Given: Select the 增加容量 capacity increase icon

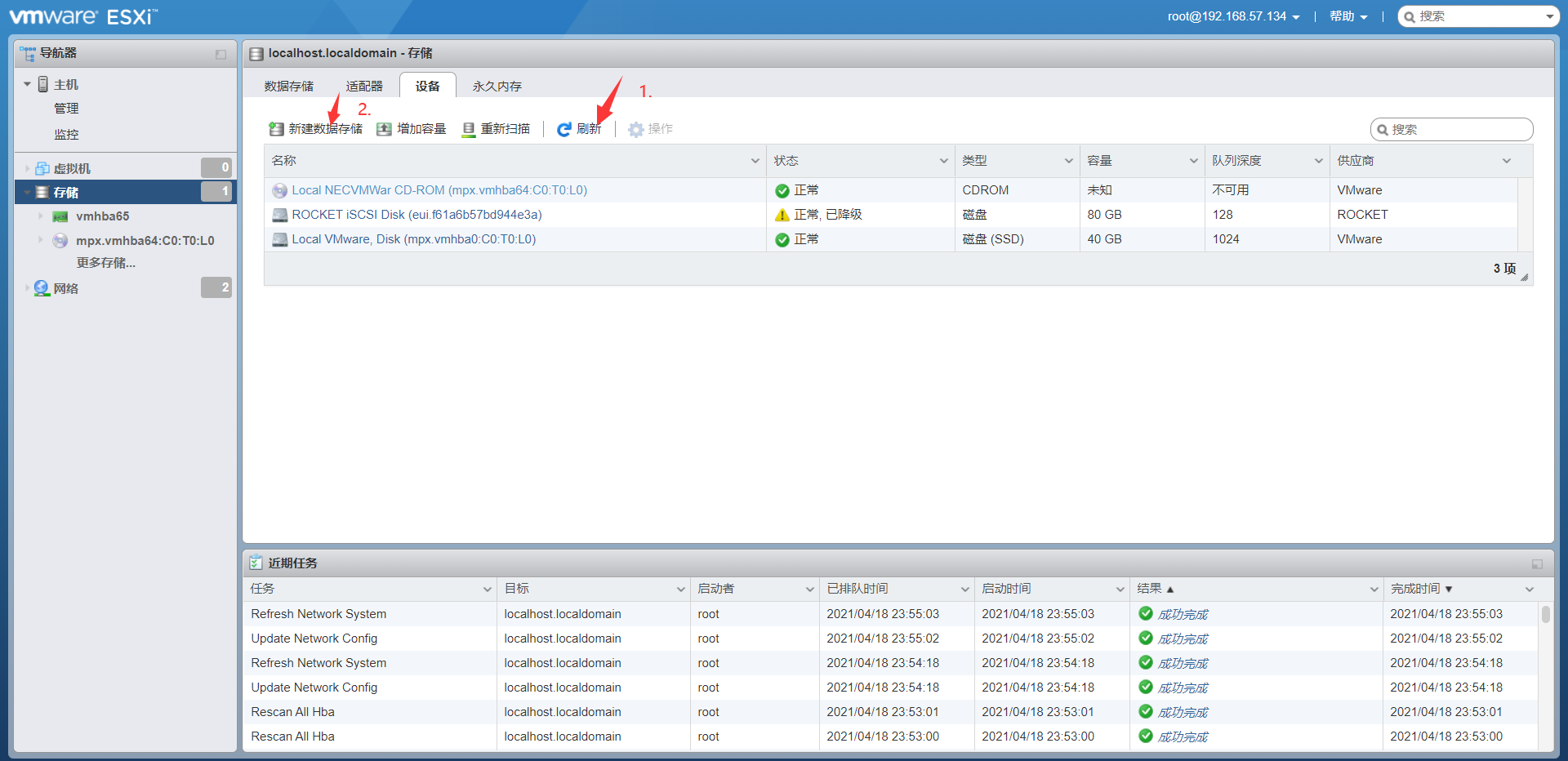Looking at the screenshot, I should point(385,128).
